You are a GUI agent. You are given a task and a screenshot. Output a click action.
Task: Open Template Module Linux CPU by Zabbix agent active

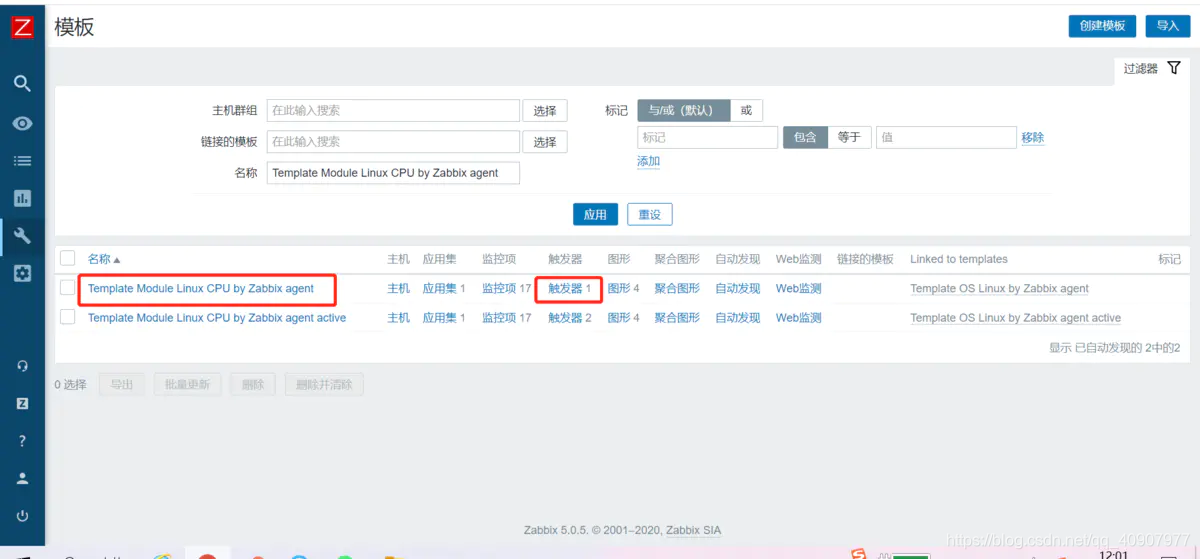coord(217,317)
